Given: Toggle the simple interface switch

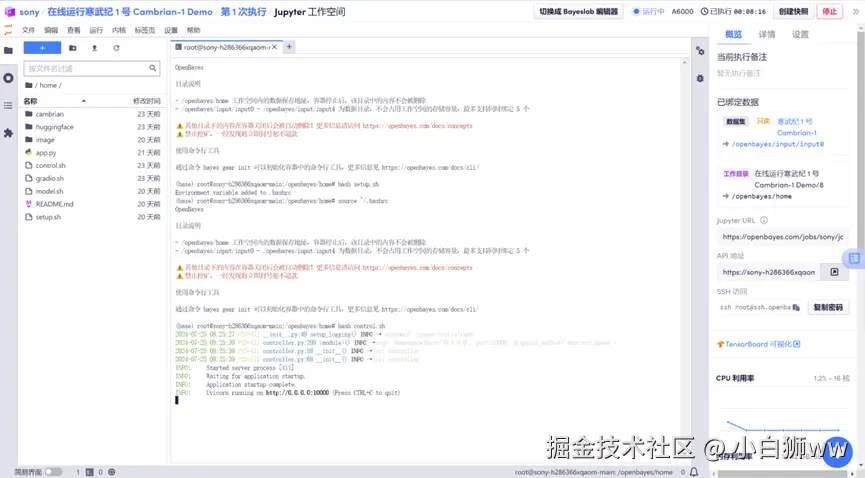Looking at the screenshot, I should [54, 472].
